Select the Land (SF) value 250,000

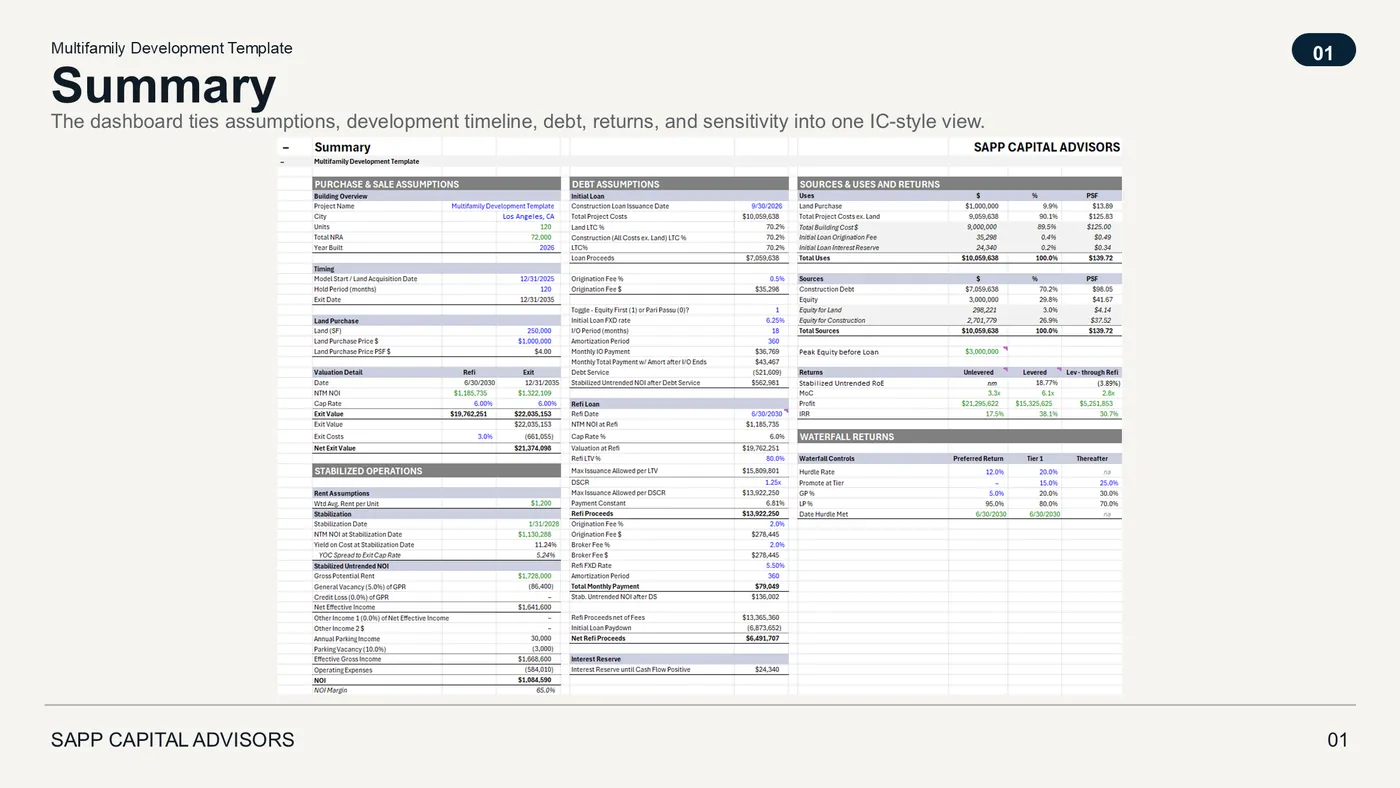(x=539, y=331)
